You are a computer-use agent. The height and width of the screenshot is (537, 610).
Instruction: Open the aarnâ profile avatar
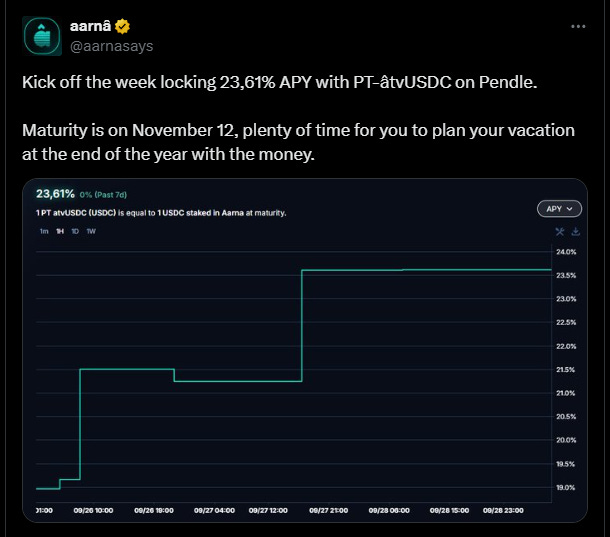click(42, 36)
